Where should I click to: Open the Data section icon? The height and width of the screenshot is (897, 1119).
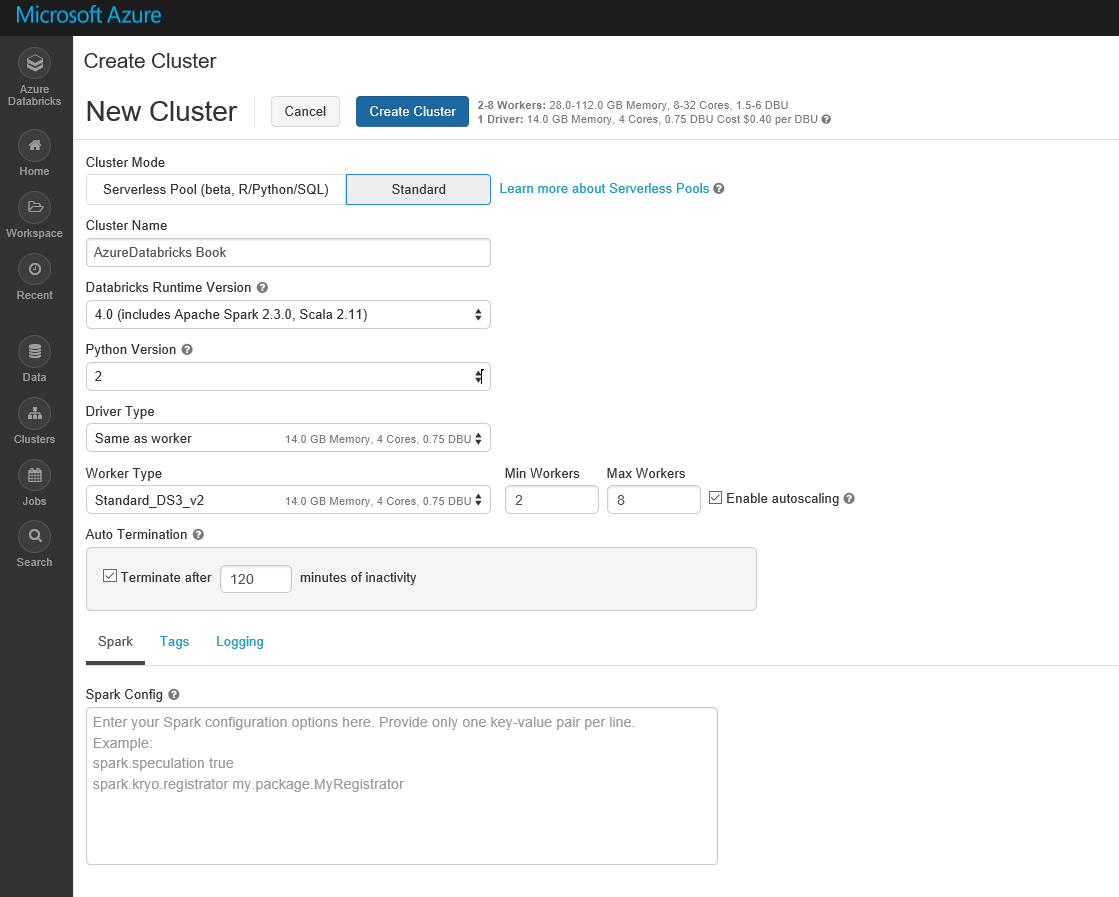pyautogui.click(x=34, y=352)
